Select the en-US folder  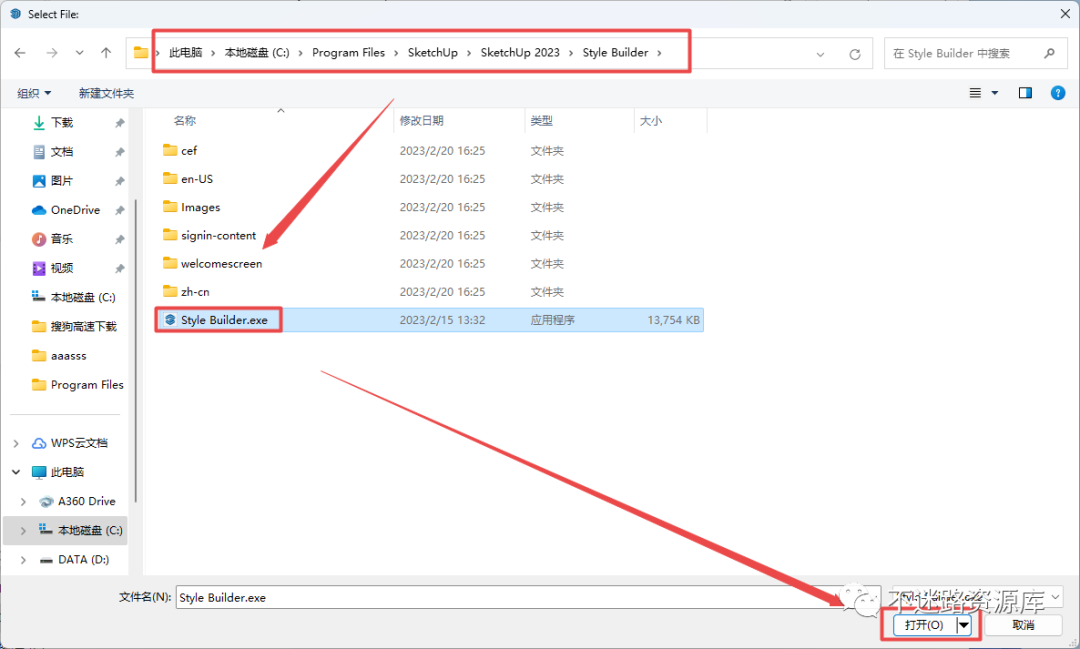coord(188,178)
